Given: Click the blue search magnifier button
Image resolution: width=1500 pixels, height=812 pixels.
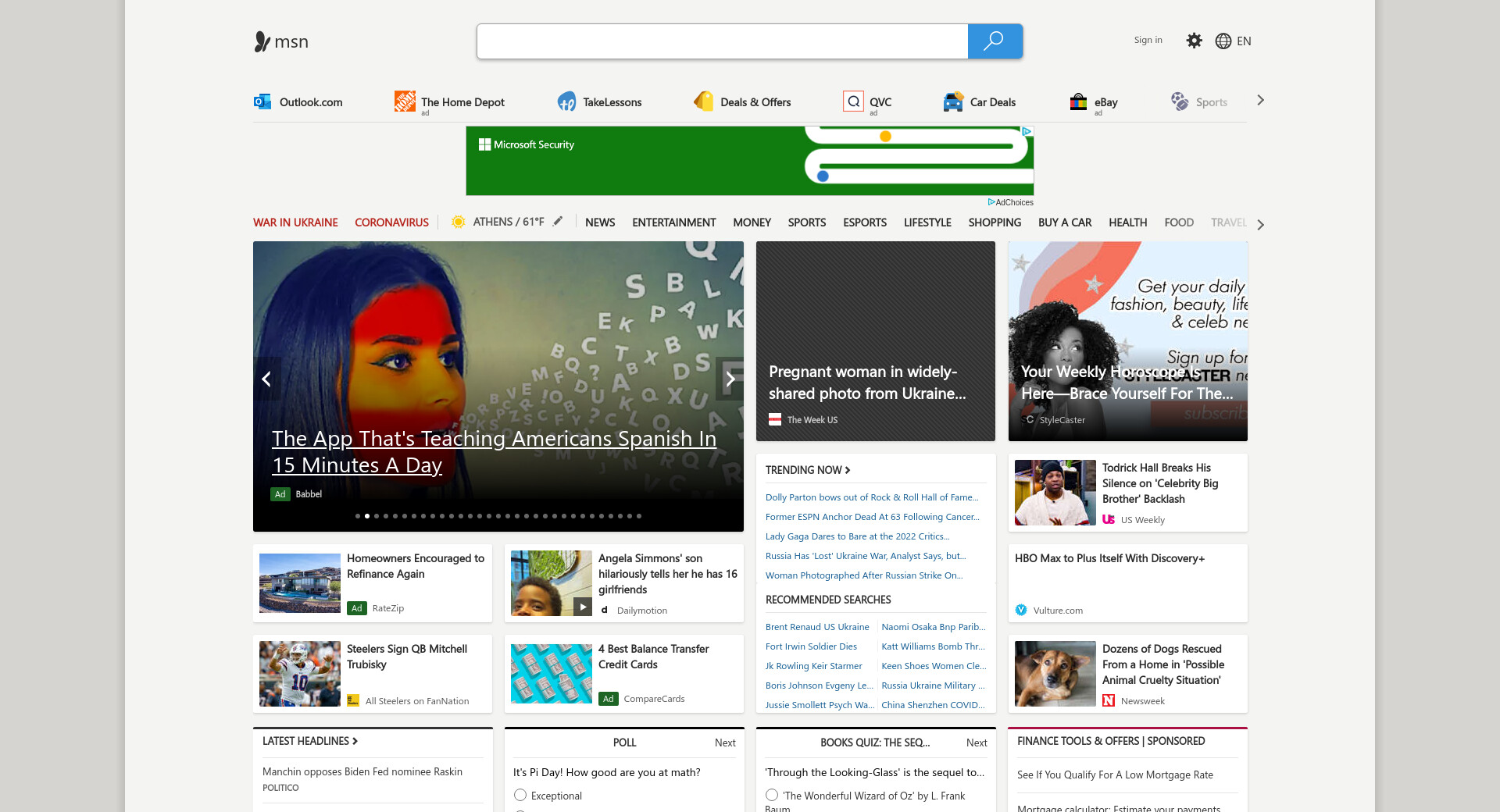Looking at the screenshot, I should (x=994, y=41).
